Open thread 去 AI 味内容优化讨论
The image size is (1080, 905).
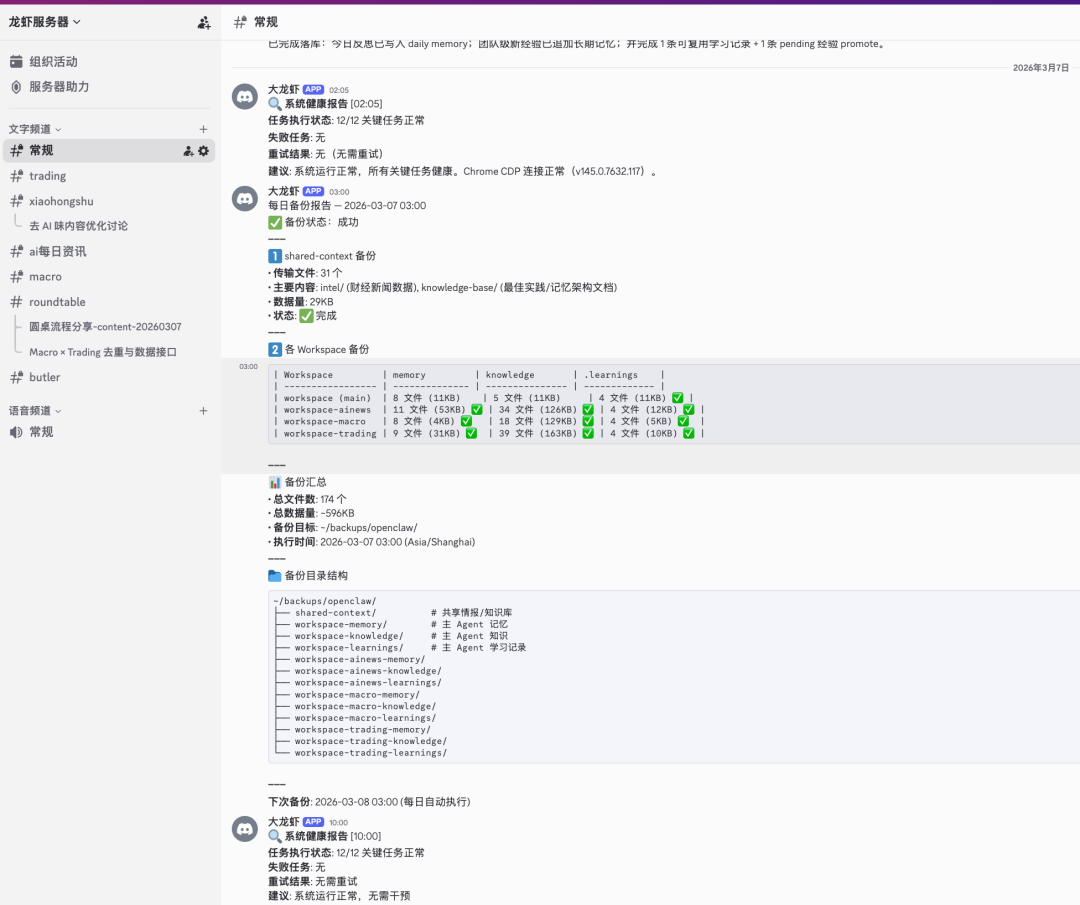78,226
